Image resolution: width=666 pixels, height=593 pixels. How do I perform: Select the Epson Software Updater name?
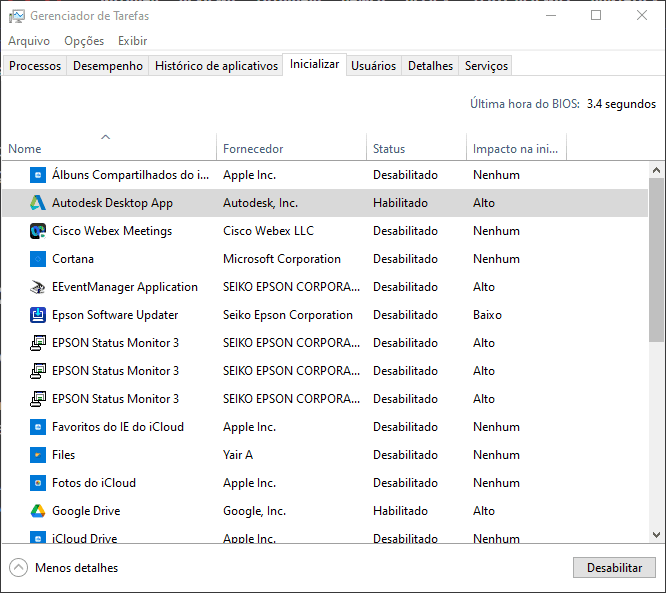point(115,315)
